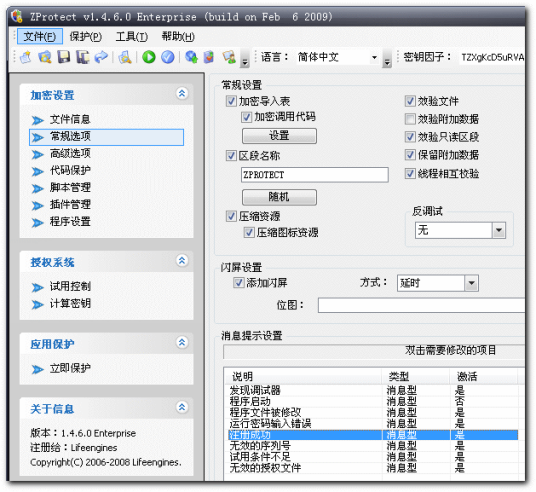Viewport: 536px width, 492px height.
Task: Click the blue checkmark verify icon
Action: (168, 57)
